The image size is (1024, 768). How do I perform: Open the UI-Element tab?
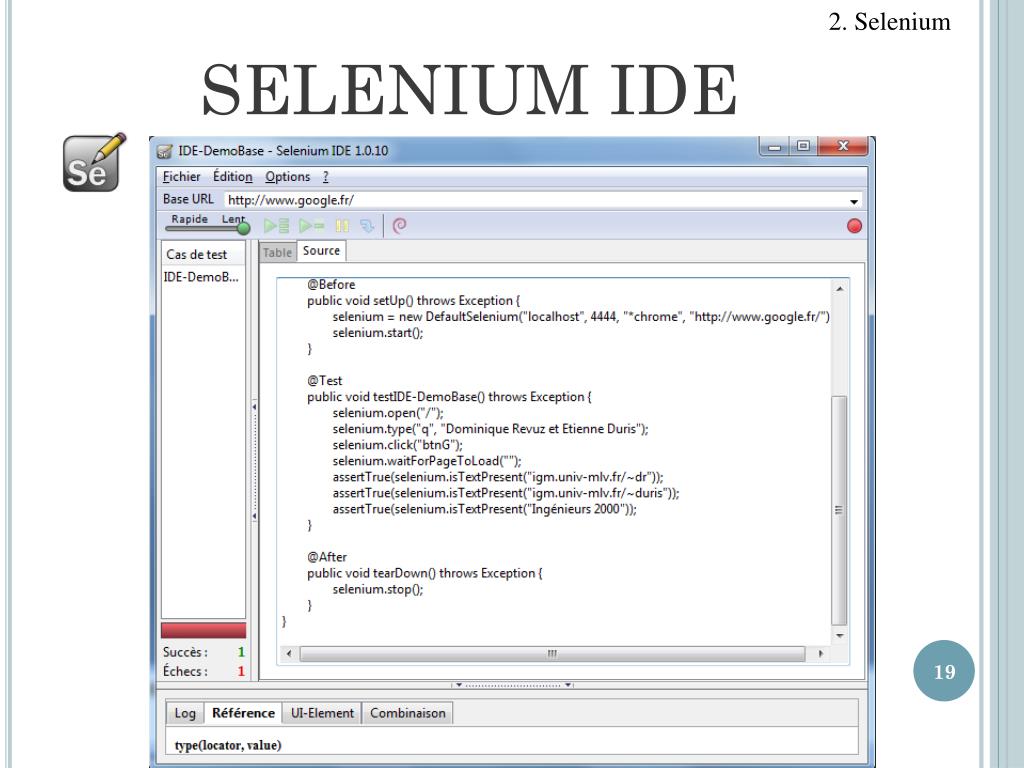tap(322, 713)
